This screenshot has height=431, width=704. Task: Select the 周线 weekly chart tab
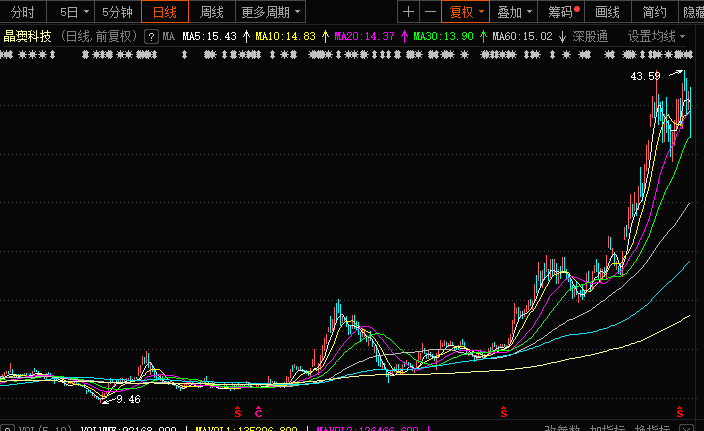pos(211,12)
